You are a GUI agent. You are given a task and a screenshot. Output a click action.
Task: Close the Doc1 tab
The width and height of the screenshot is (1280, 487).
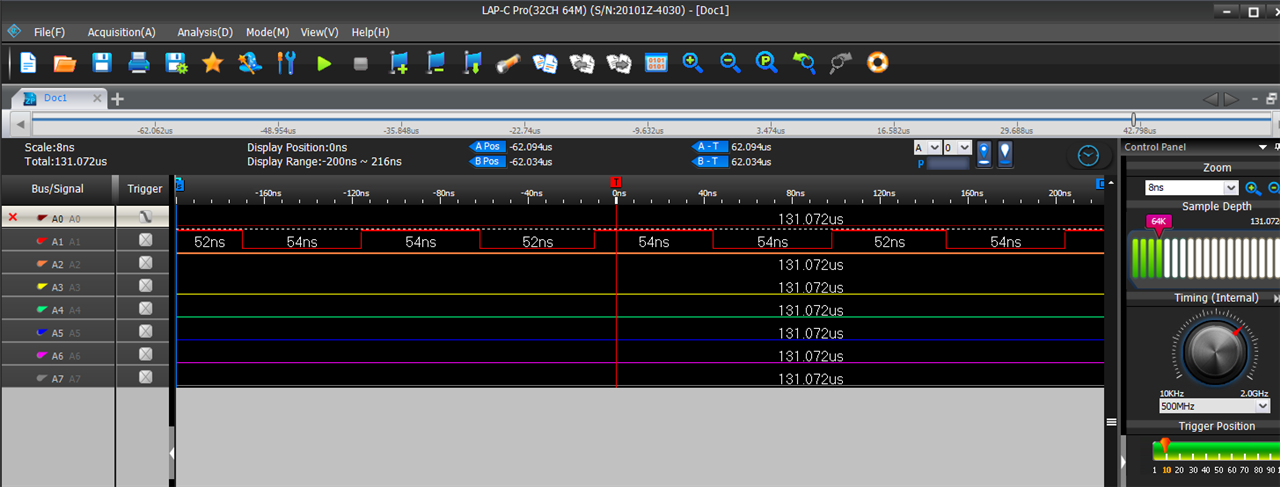point(97,98)
